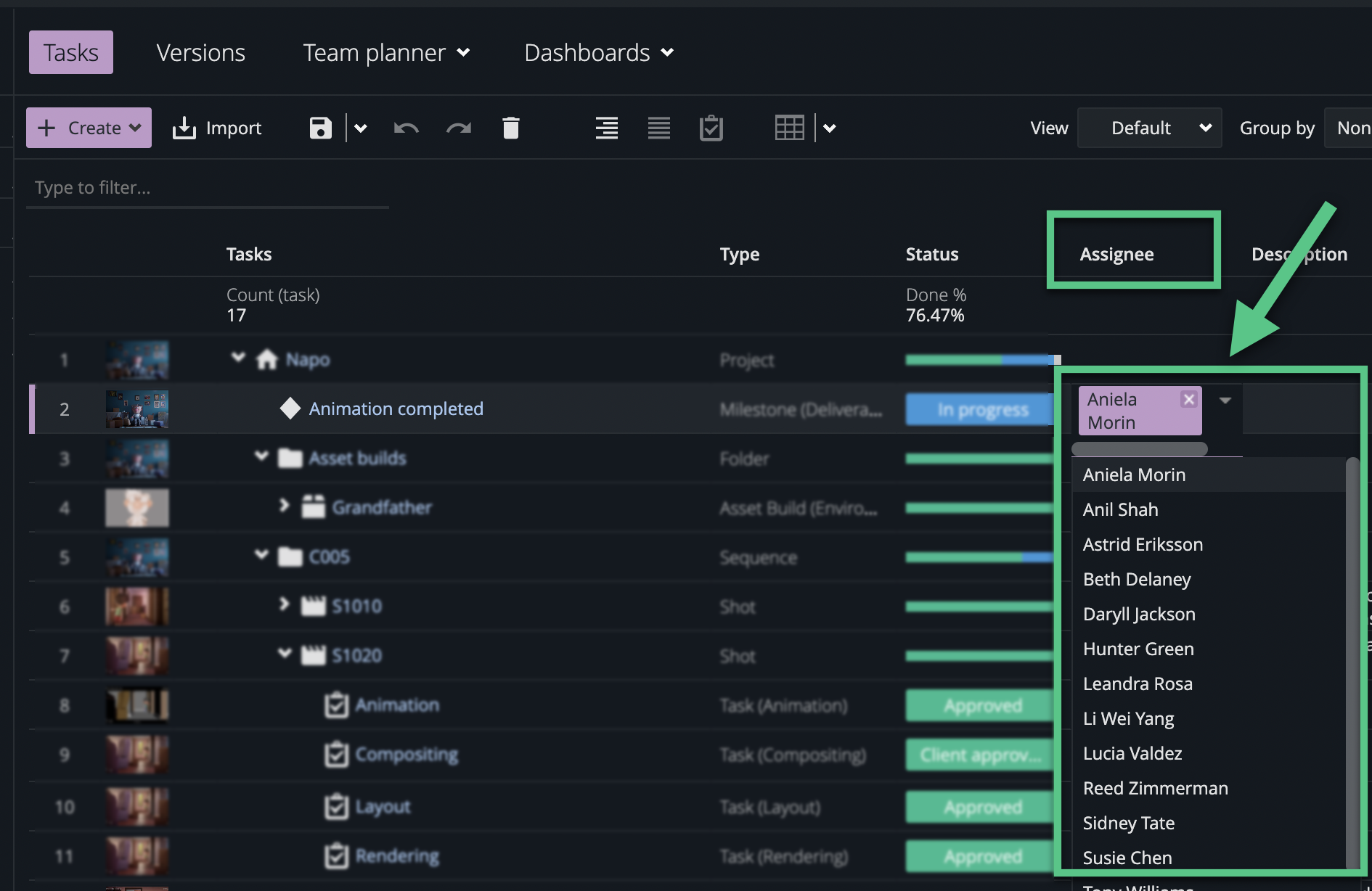
Task: Click the Type to filter field
Action: (x=207, y=188)
